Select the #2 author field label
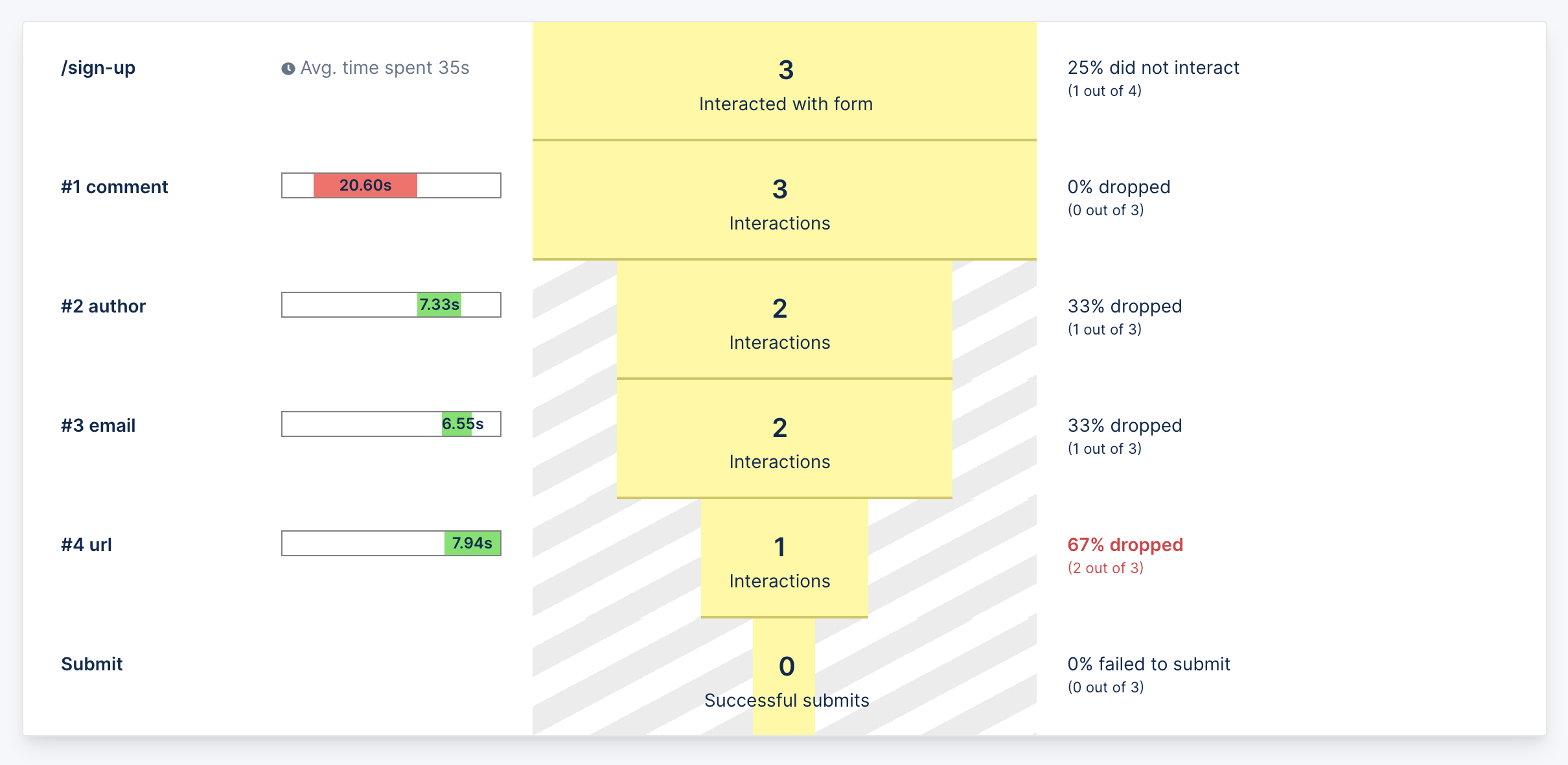The width and height of the screenshot is (1568, 765). (x=104, y=307)
